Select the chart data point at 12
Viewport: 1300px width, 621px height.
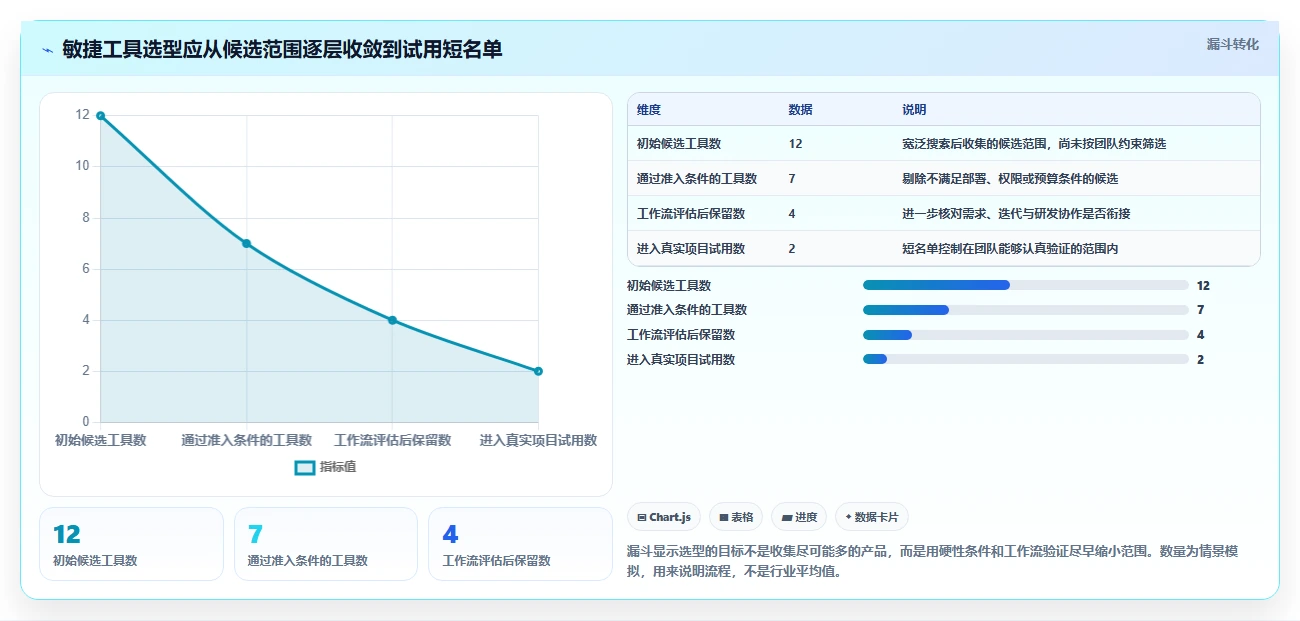coord(100,116)
